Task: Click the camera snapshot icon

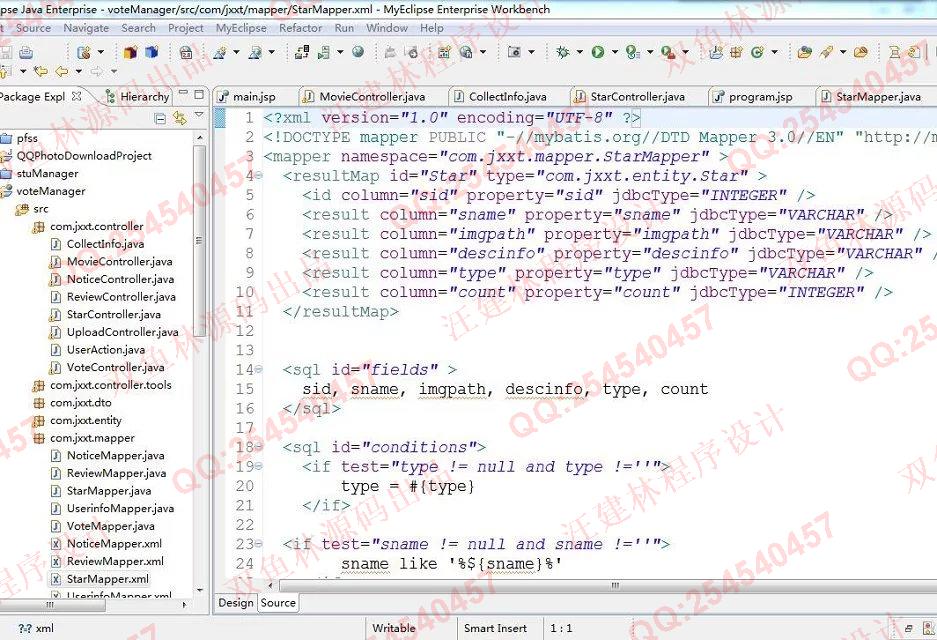Action: [x=514, y=52]
